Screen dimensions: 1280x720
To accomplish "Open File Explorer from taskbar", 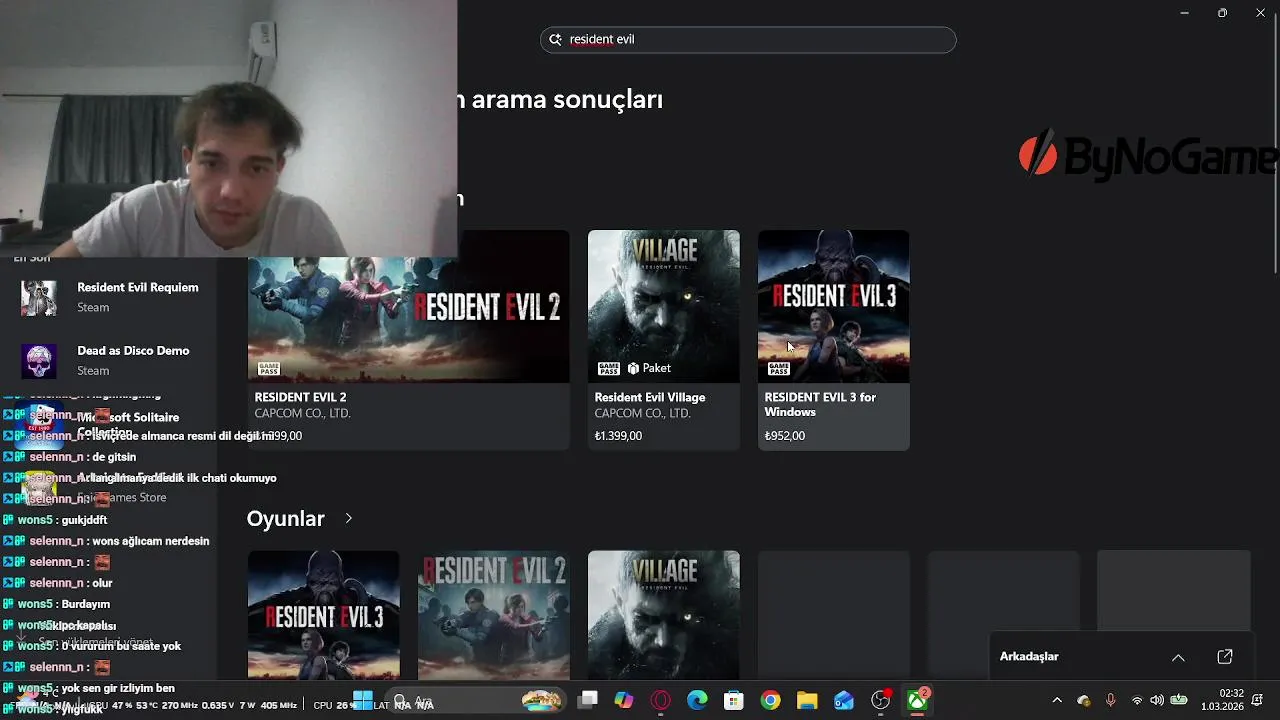I will pos(807,701).
